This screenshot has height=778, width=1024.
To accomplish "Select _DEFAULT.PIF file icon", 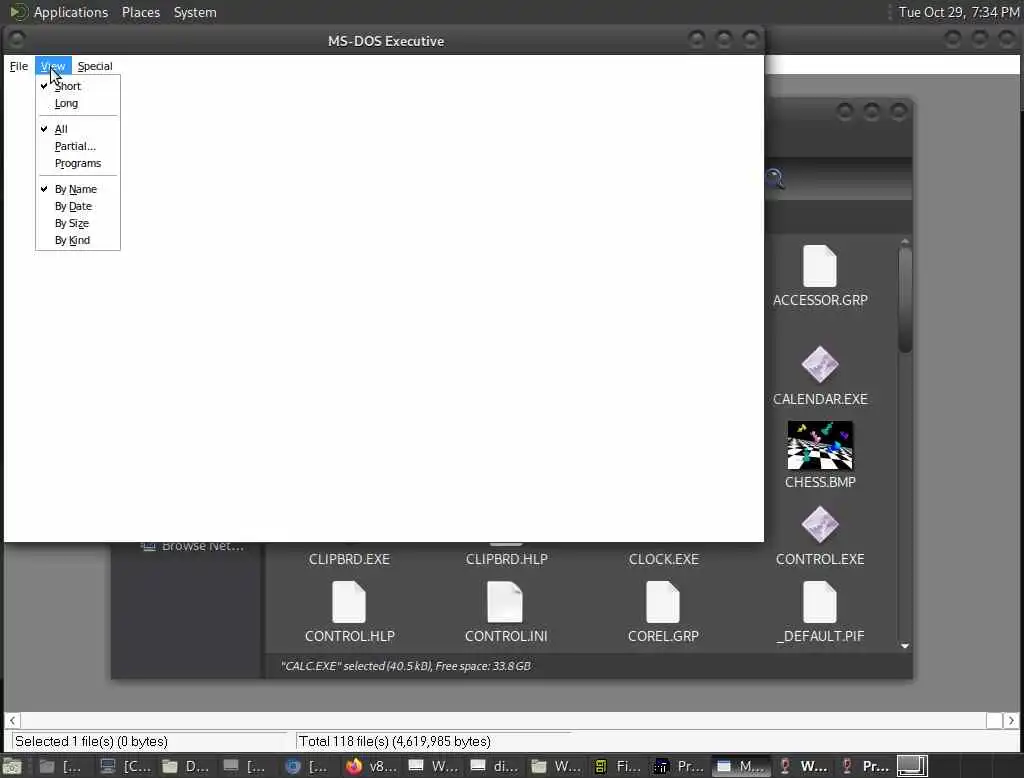I will point(820,602).
